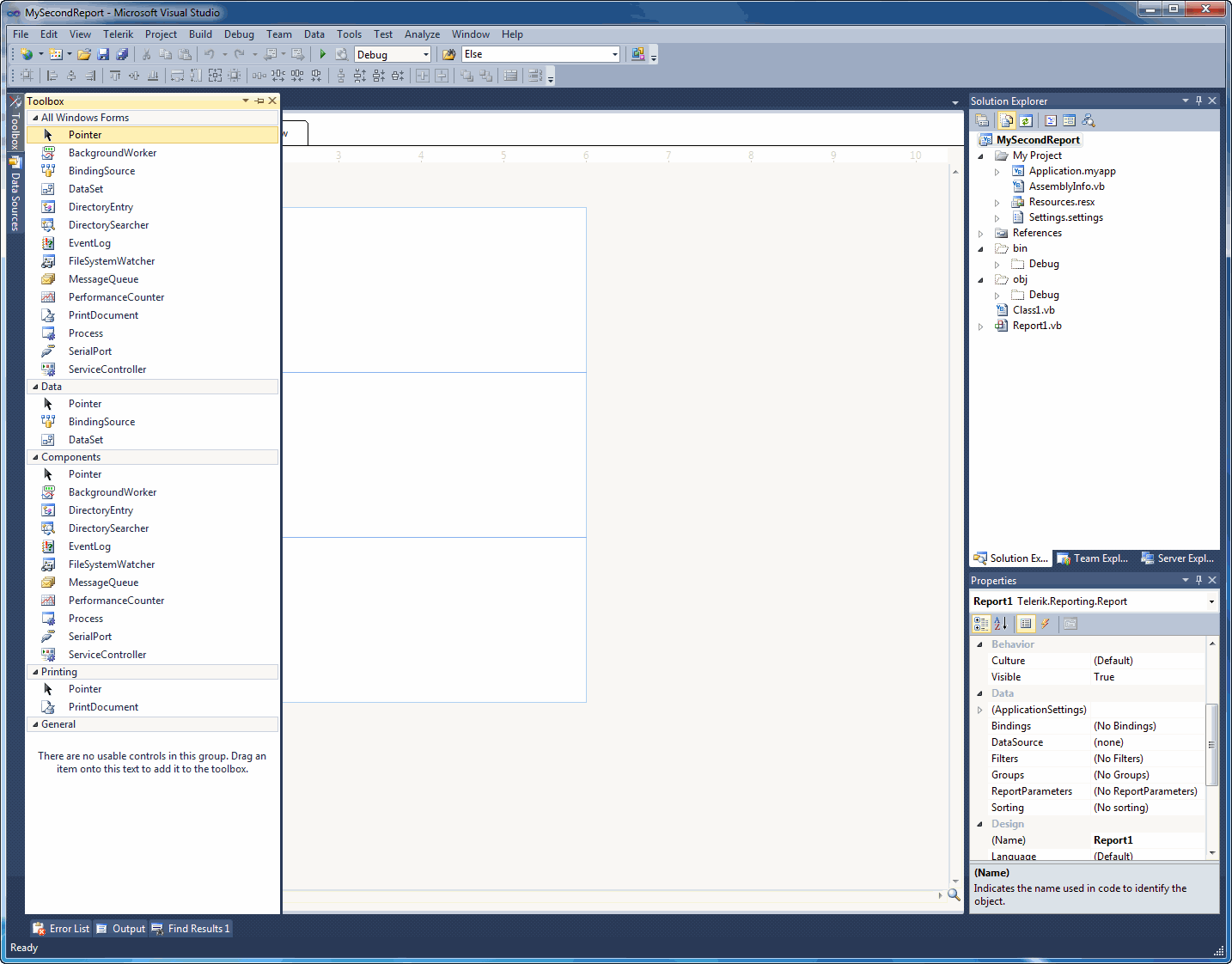Click the View Code icon in Solution Explorer
This screenshot has height=964, width=1232.
pos(1051,120)
